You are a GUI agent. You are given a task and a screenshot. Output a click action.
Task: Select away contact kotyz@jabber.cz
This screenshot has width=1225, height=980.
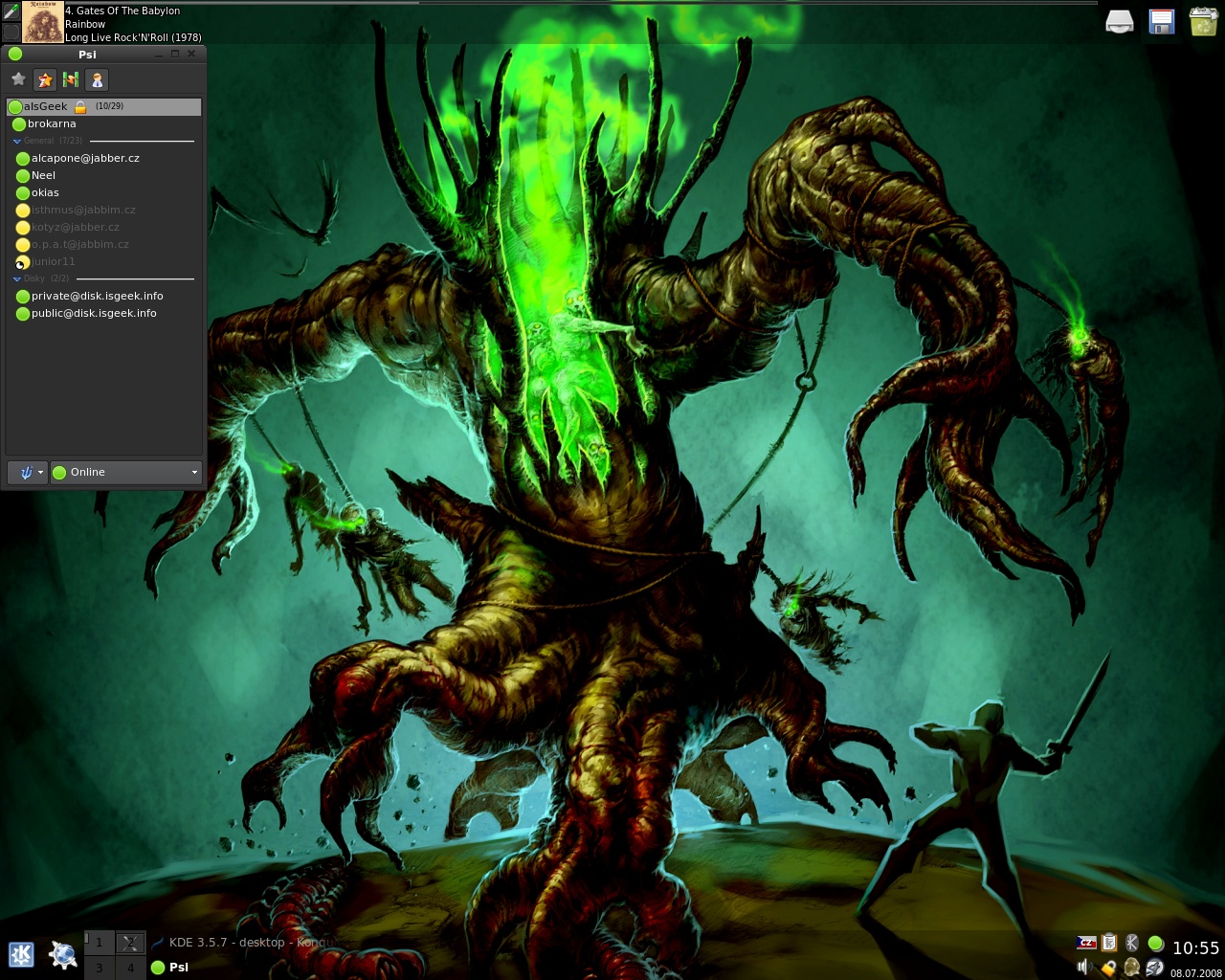(x=103, y=227)
